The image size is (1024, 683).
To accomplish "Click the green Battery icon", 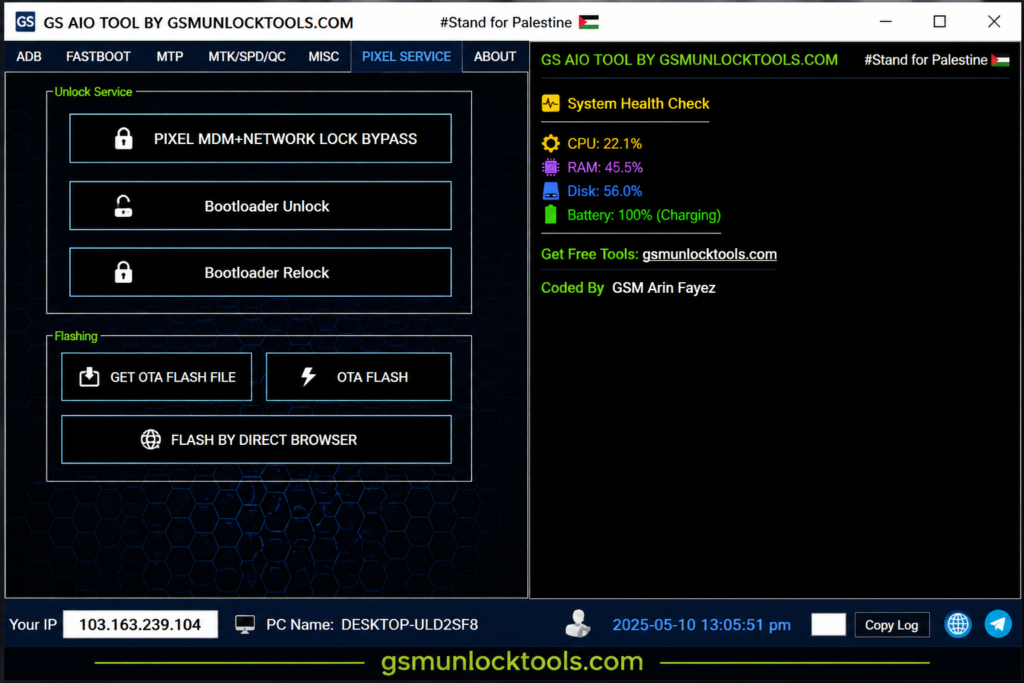I will tap(551, 214).
